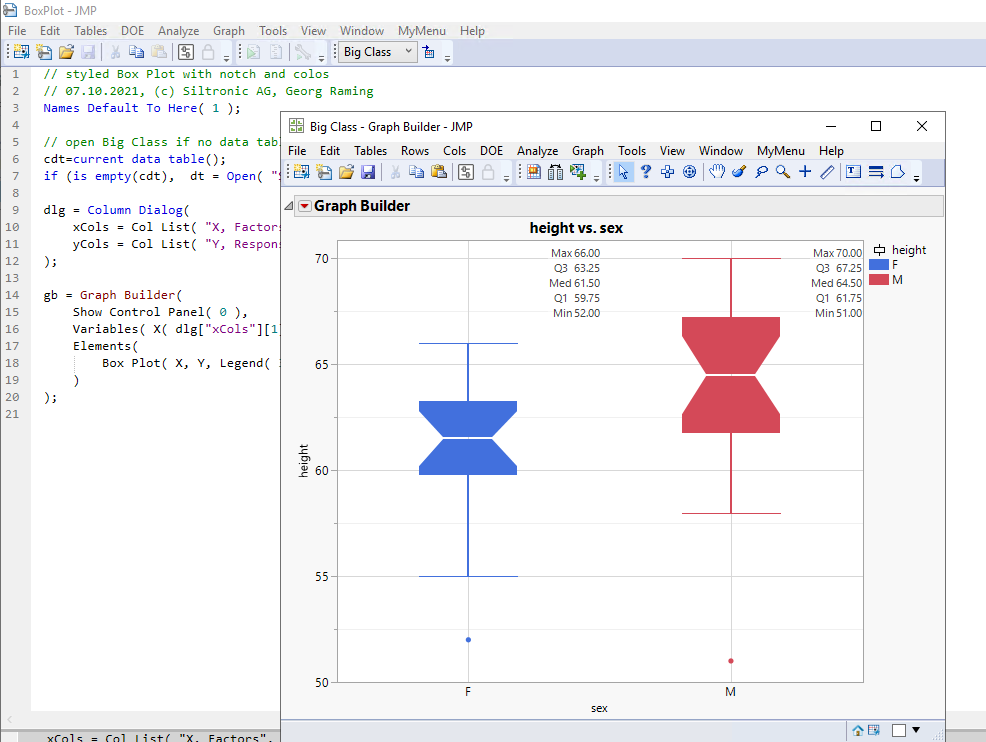
Task: Click the New Data Table icon
Action: coord(300,171)
